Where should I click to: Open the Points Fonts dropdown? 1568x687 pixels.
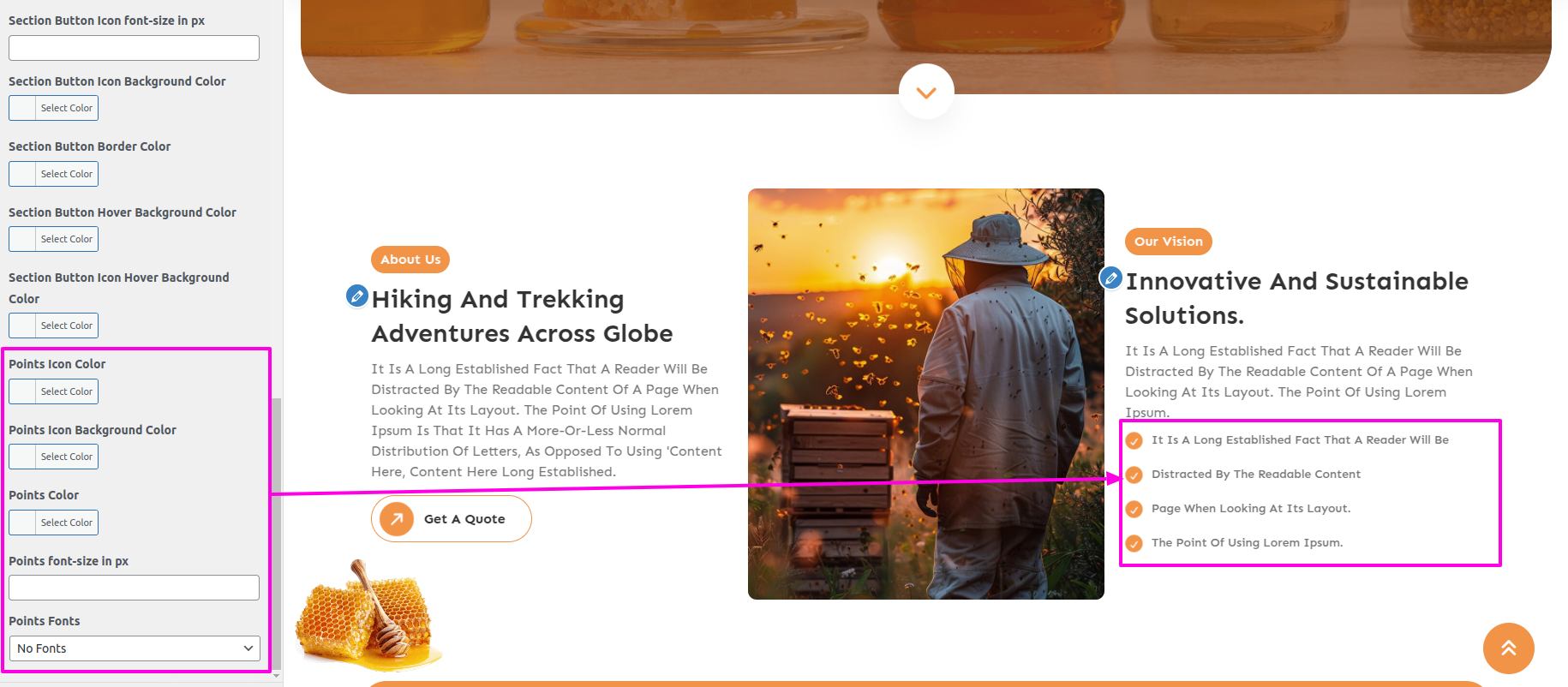click(x=134, y=648)
